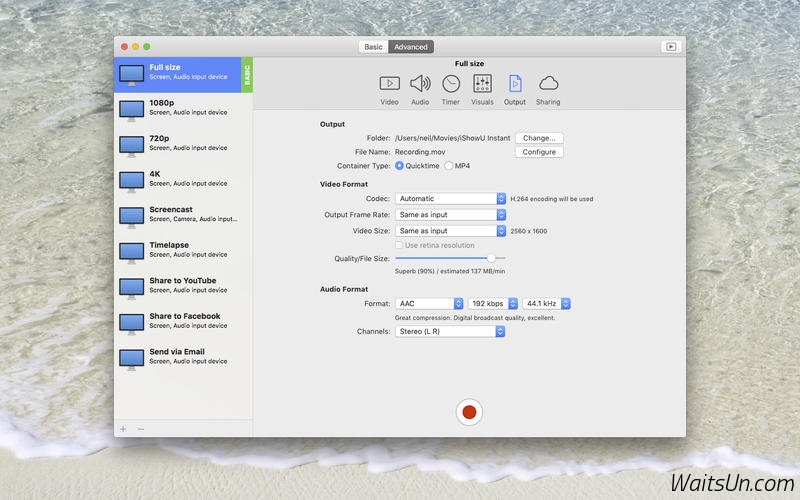Expand the Output Frame Rate dropdown
Viewport: 800px width, 500px height.
[450, 215]
